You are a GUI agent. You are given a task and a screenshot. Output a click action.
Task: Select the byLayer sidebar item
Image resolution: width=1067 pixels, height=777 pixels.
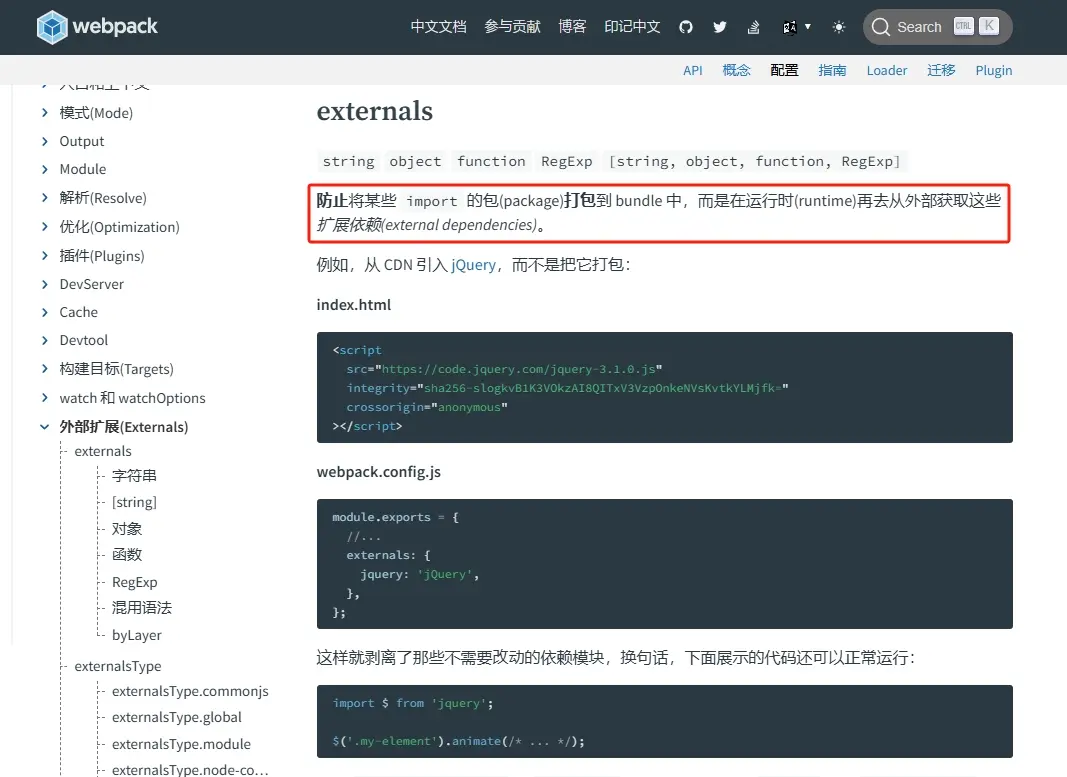[137, 635]
